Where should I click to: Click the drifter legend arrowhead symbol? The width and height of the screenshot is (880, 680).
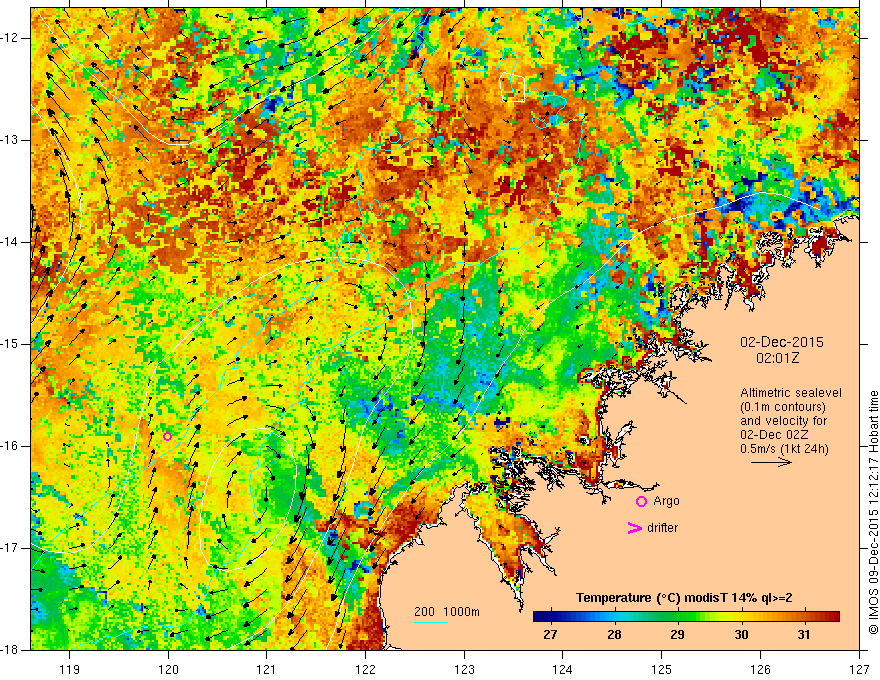click(x=635, y=528)
